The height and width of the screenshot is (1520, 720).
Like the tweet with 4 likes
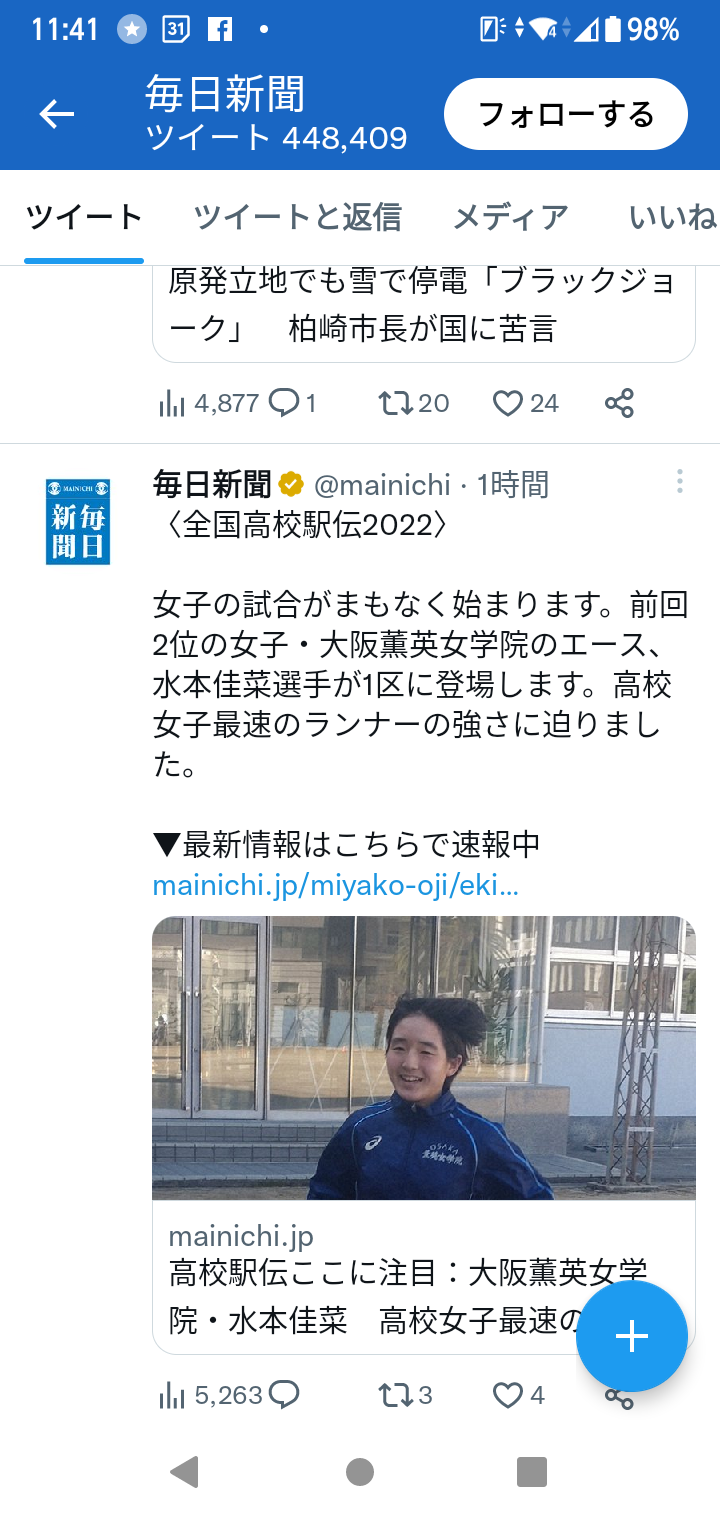508,1395
